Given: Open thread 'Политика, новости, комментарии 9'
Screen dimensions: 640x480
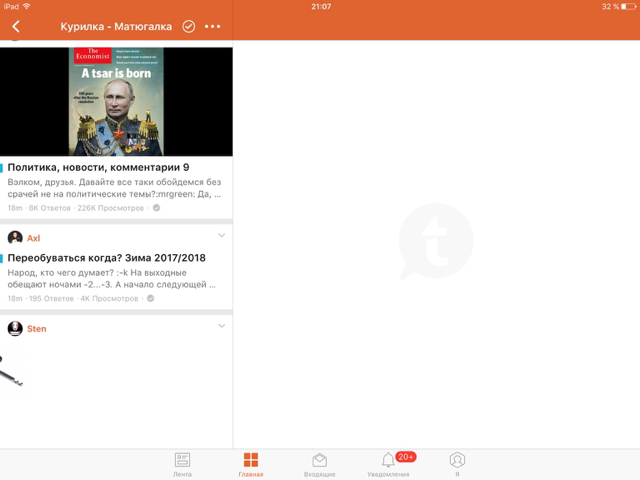Looking at the screenshot, I should [98, 167].
